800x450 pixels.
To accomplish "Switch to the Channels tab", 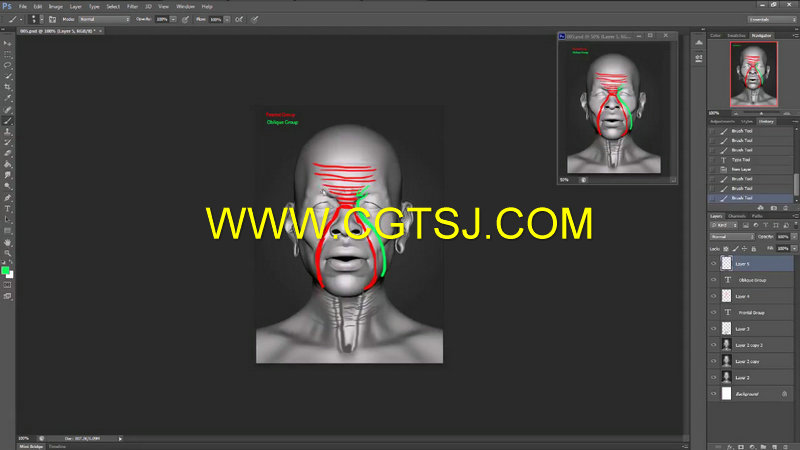I will click(x=737, y=216).
